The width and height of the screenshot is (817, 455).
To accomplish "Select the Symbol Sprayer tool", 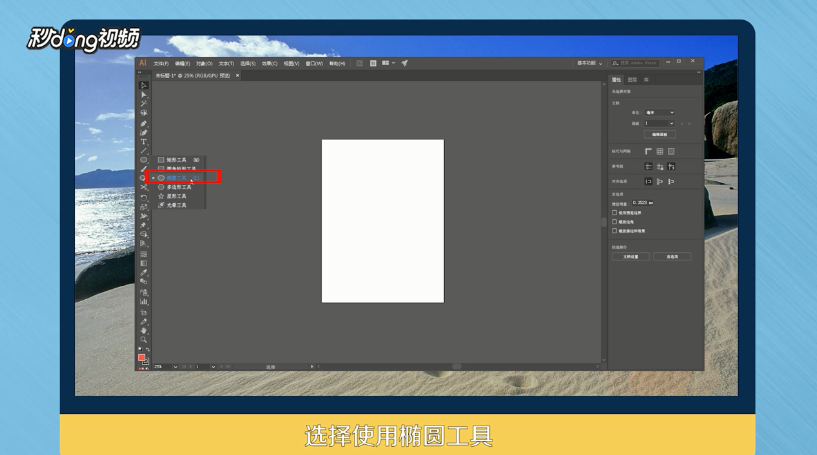I will [x=144, y=292].
